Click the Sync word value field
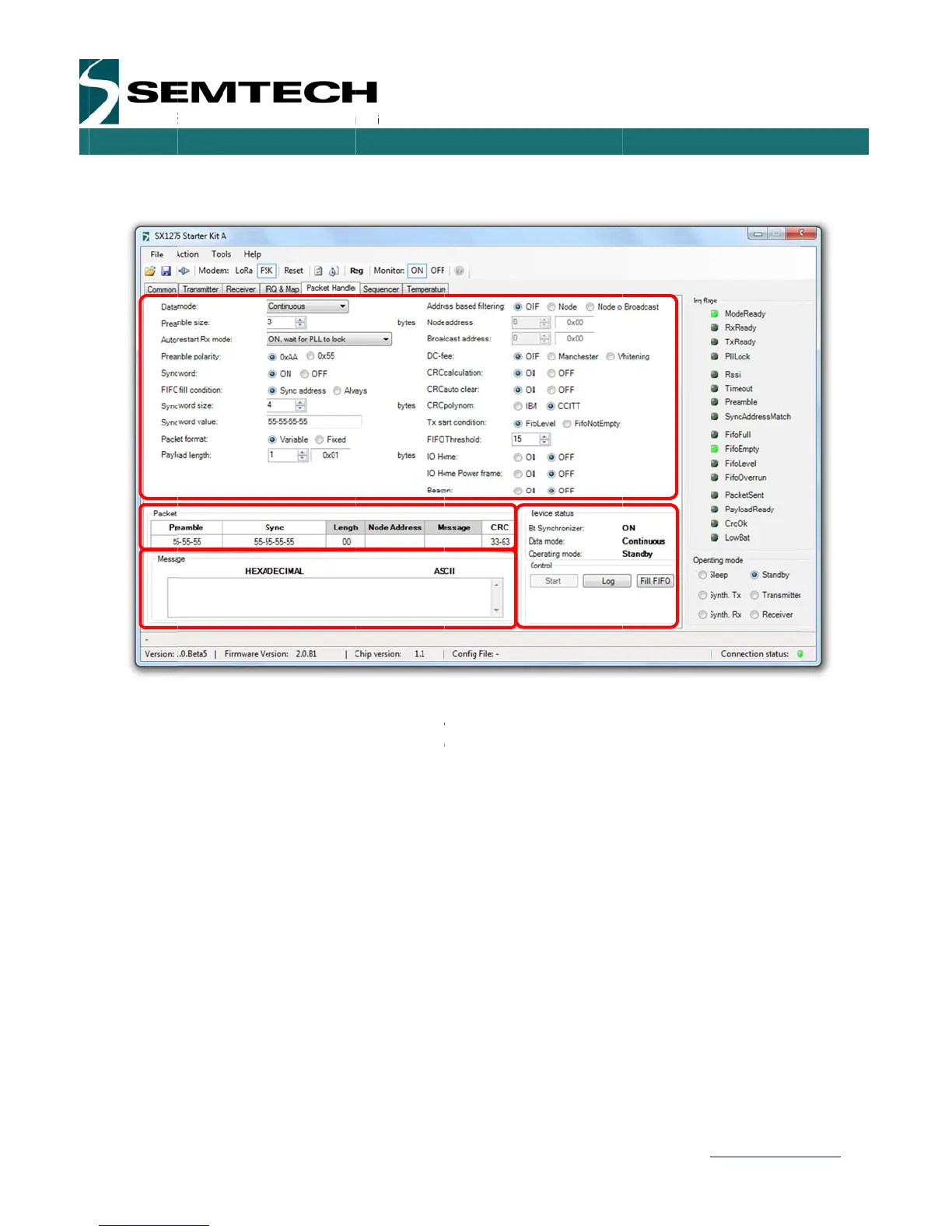This screenshot has height=1232, width=952. click(x=313, y=422)
